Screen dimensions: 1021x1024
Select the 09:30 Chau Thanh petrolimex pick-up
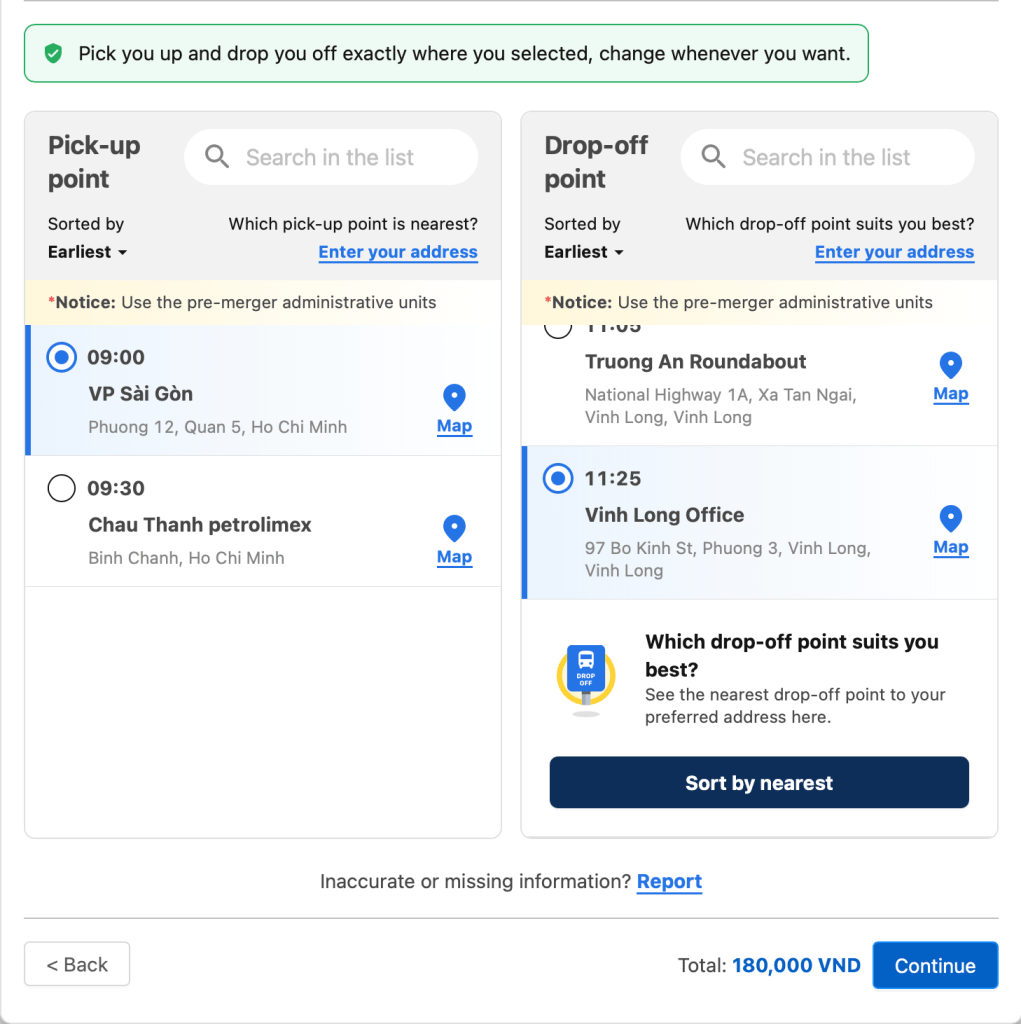click(61, 488)
